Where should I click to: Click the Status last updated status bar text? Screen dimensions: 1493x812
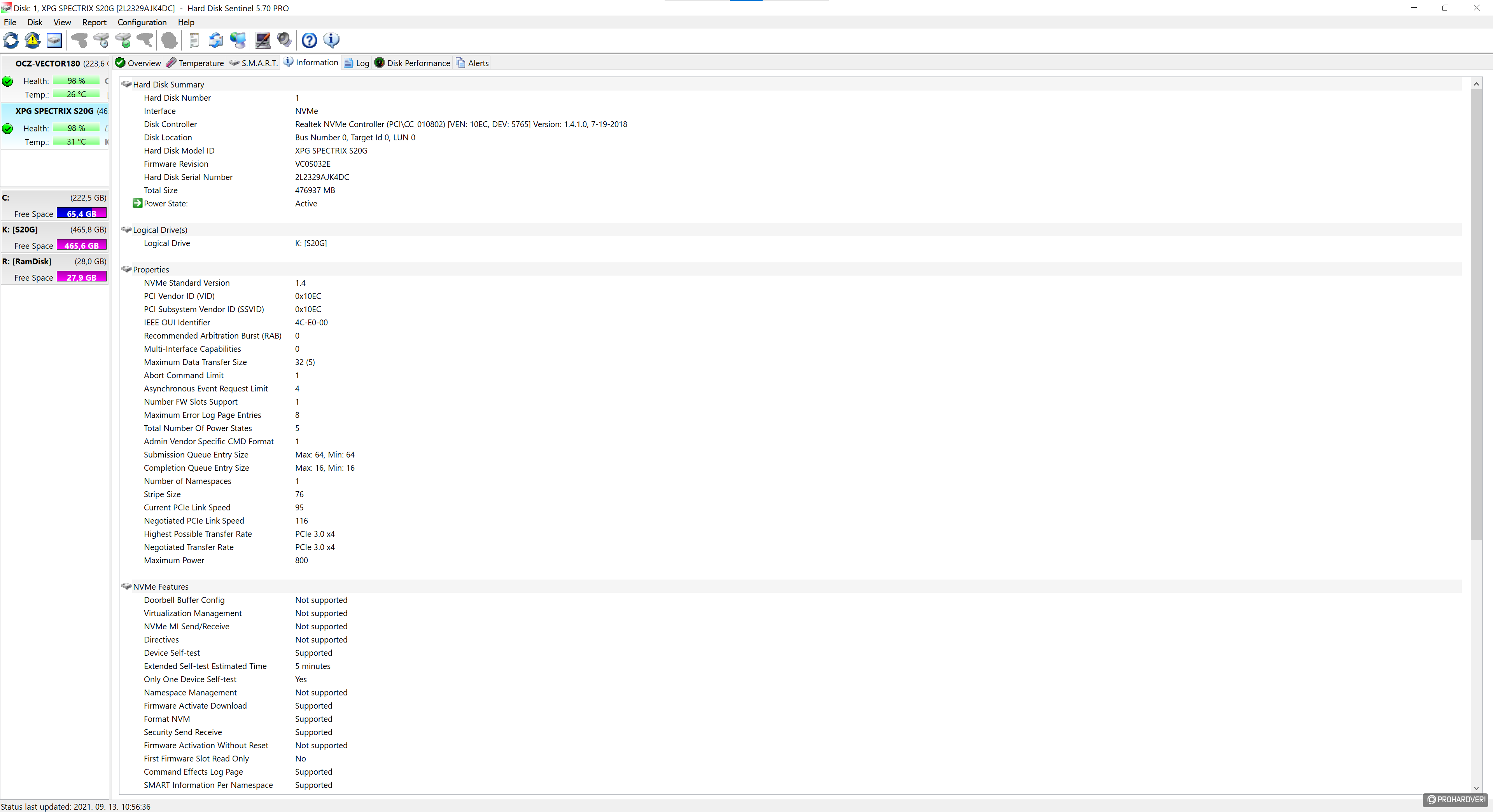tap(76, 806)
